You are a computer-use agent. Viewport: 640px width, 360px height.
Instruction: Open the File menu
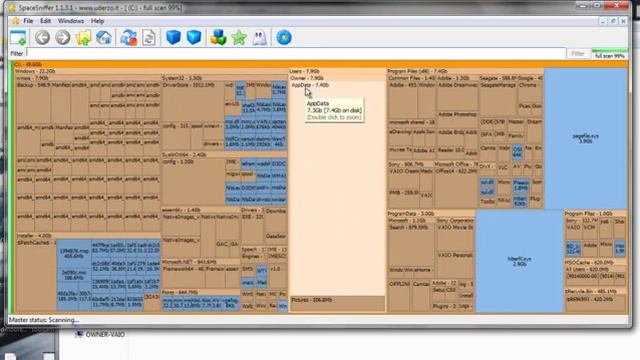click(x=28, y=21)
